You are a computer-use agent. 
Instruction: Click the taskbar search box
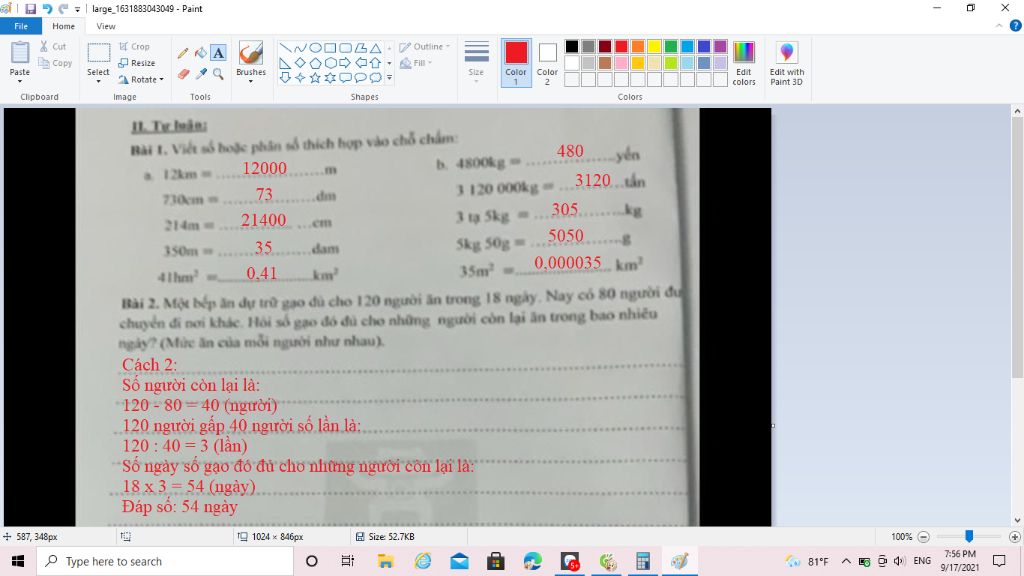click(x=165, y=561)
